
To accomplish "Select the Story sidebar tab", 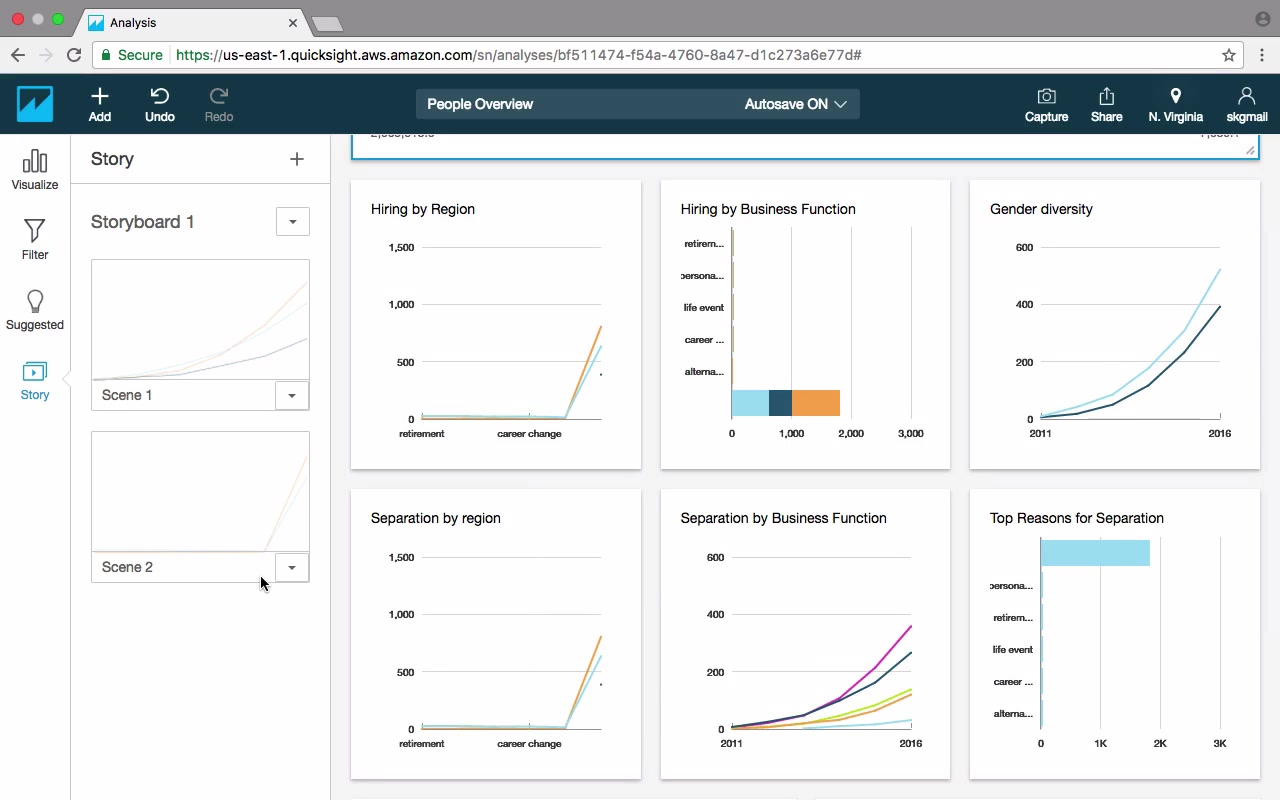I will (x=35, y=380).
